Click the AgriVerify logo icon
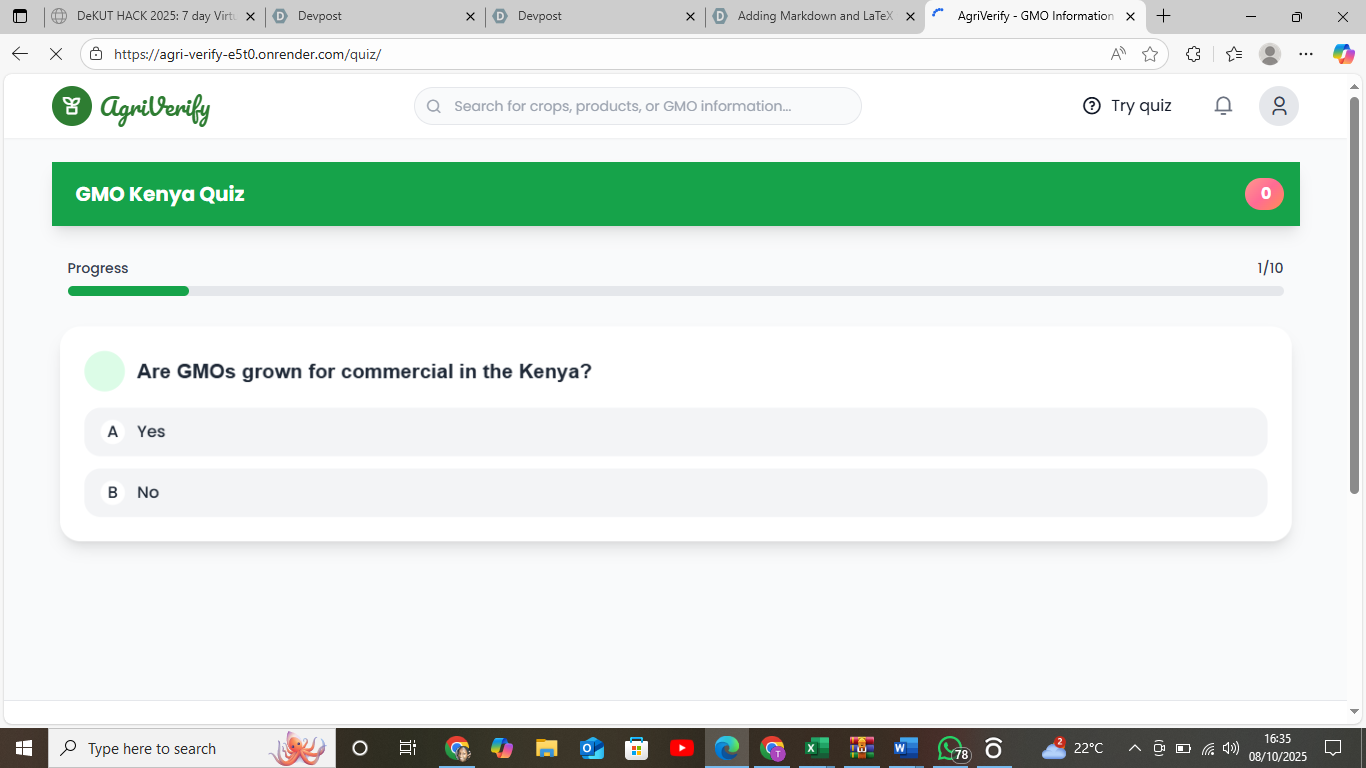Image resolution: width=1366 pixels, height=768 pixels. pyautogui.click(x=72, y=106)
